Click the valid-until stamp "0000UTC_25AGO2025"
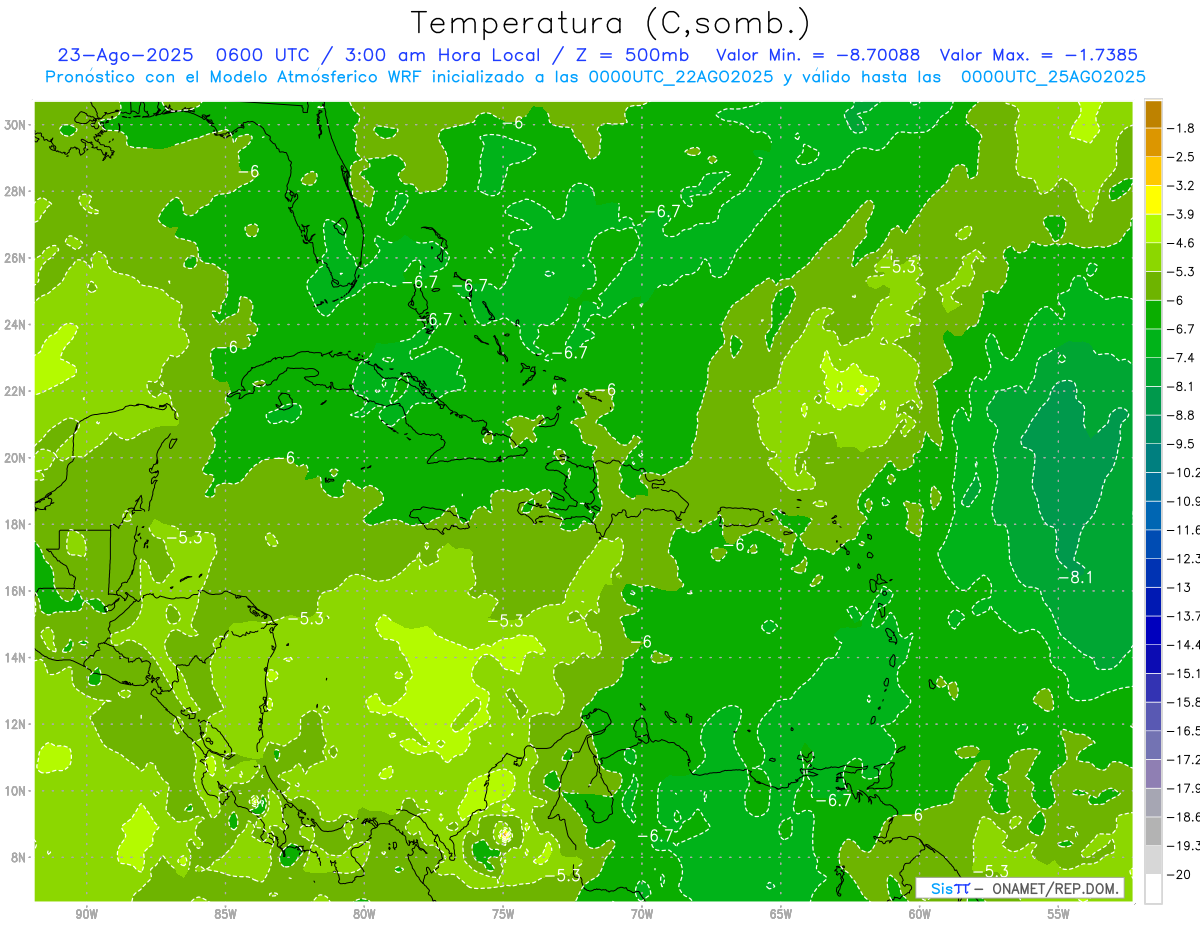The width and height of the screenshot is (1200, 927). (1053, 77)
